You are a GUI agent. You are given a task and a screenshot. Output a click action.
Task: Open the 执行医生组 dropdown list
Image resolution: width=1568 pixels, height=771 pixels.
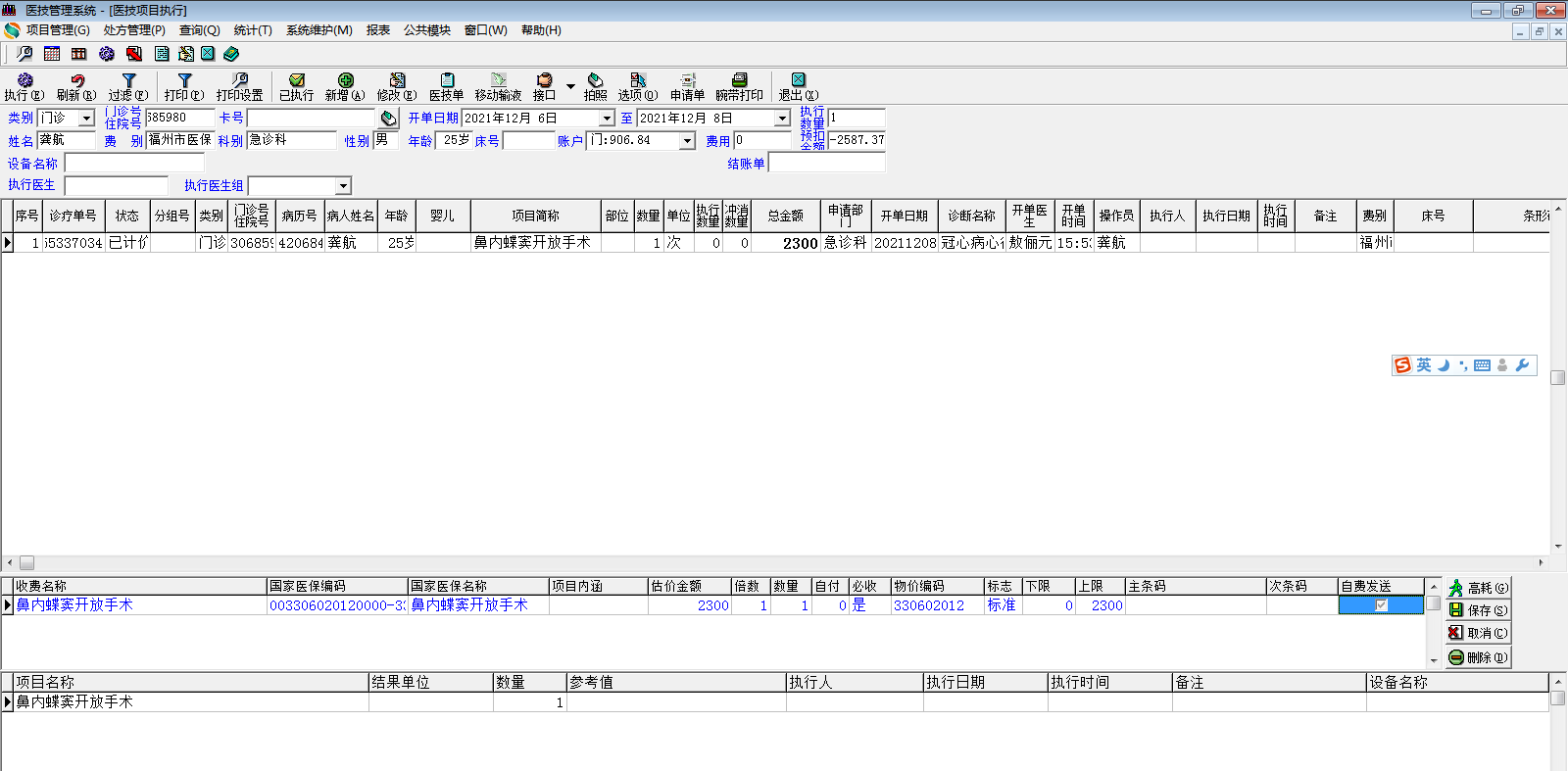click(343, 186)
